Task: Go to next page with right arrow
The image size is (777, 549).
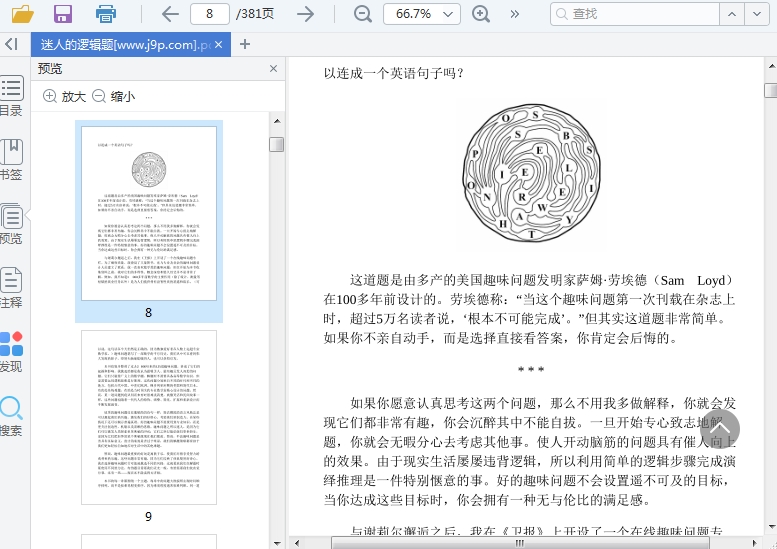Action: tap(306, 14)
